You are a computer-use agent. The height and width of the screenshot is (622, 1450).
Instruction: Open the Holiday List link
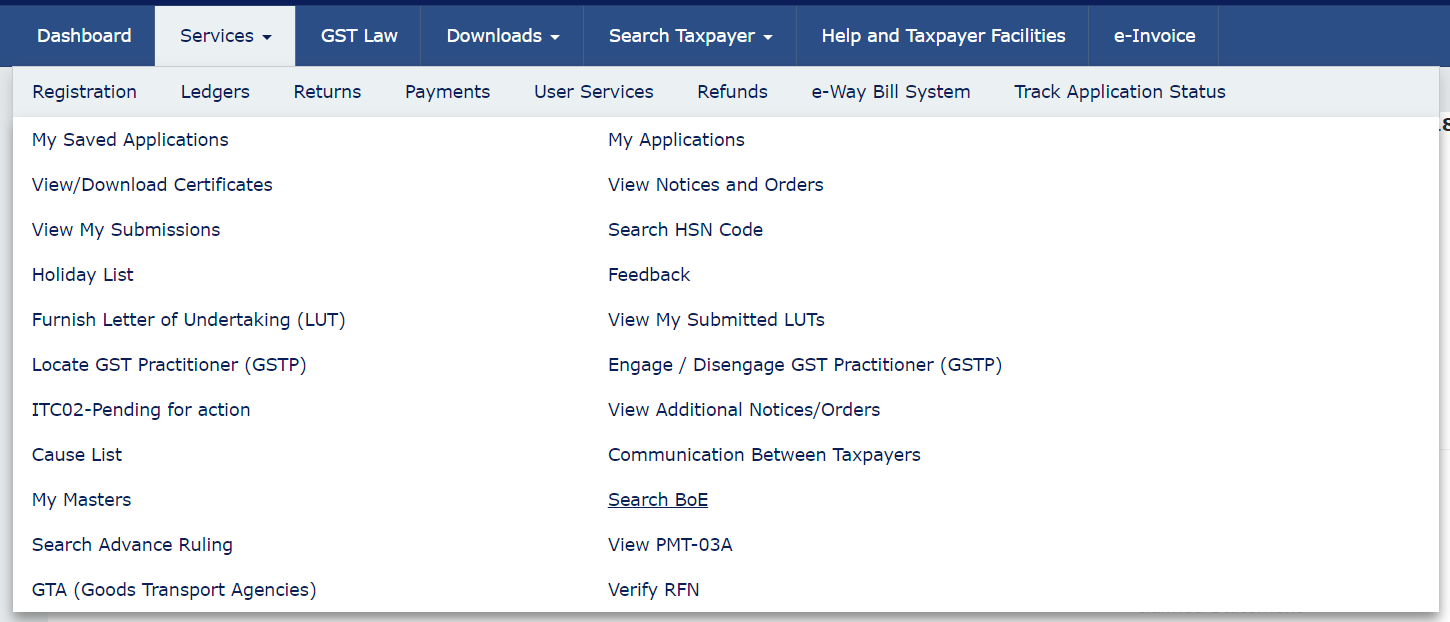point(83,275)
